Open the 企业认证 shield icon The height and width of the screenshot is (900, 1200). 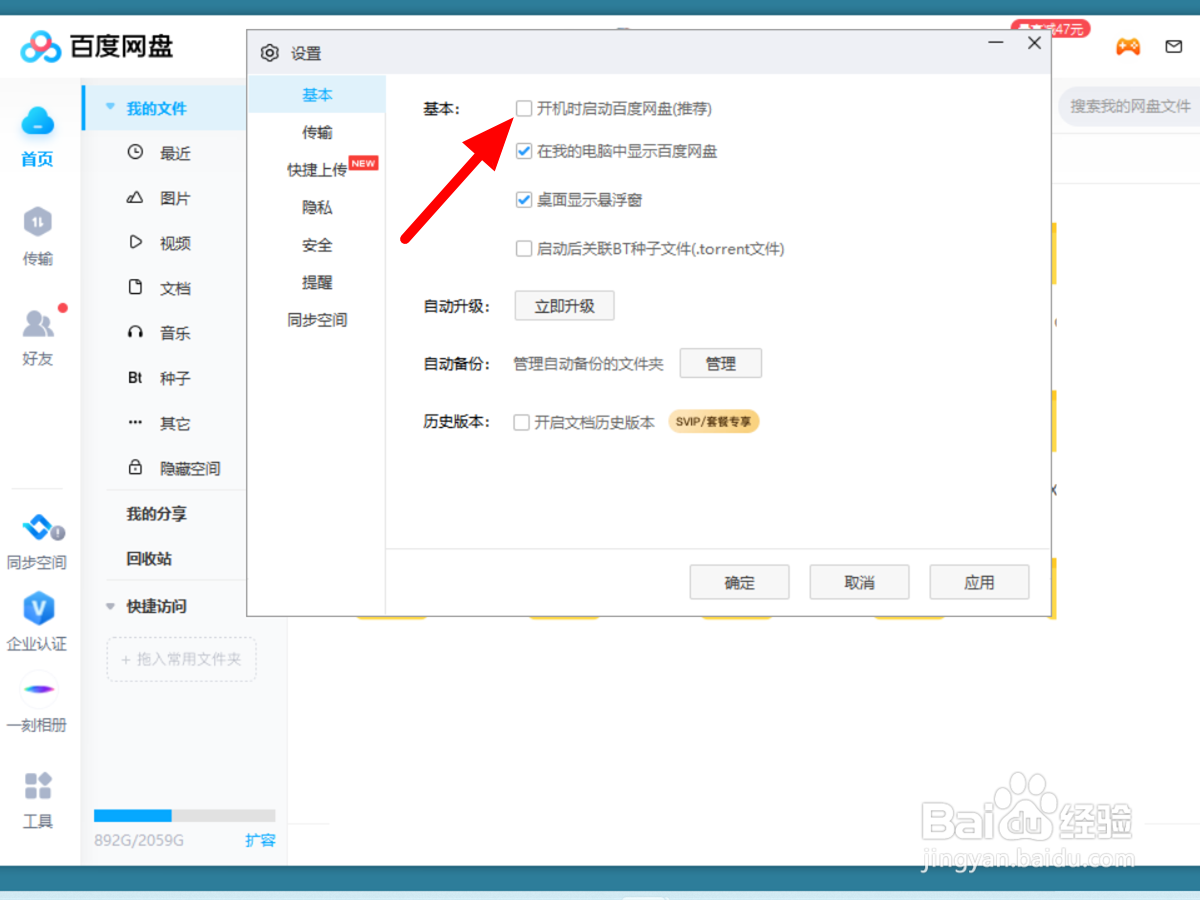point(38,608)
